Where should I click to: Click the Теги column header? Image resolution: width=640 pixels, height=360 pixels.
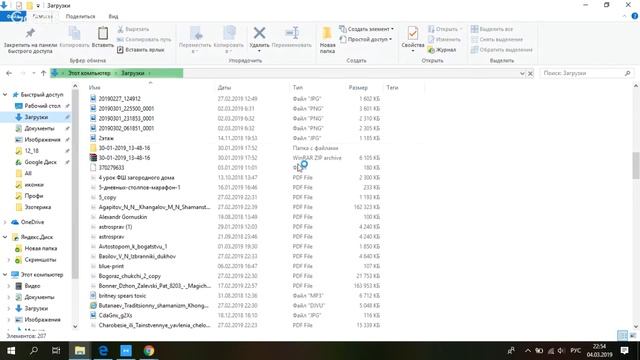[392, 87]
